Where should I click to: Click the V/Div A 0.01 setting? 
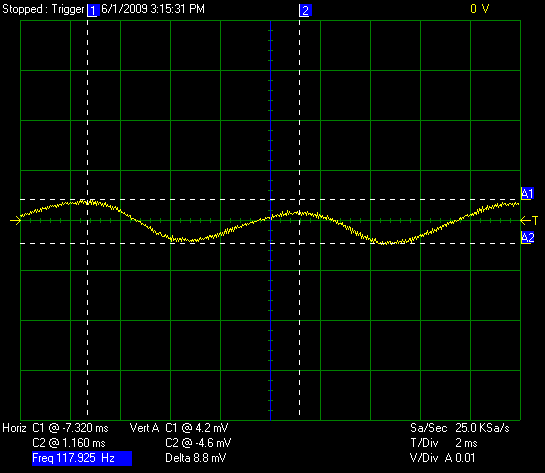click(x=442, y=458)
